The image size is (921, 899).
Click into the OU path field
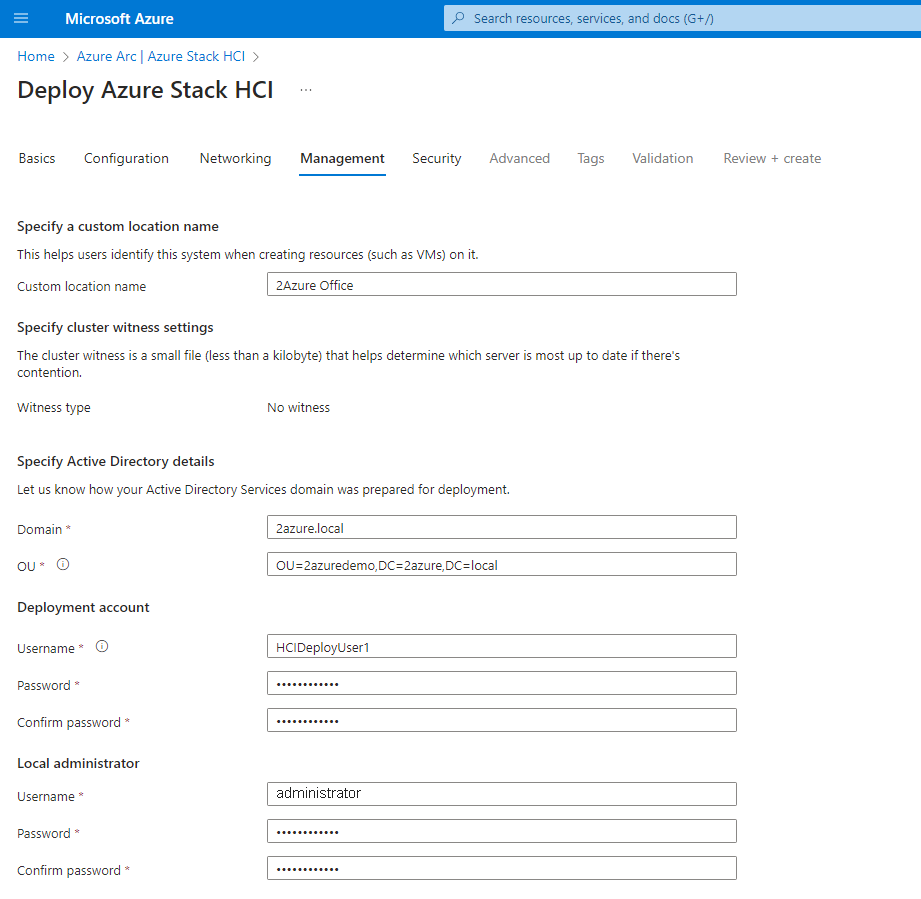pyautogui.click(x=501, y=565)
